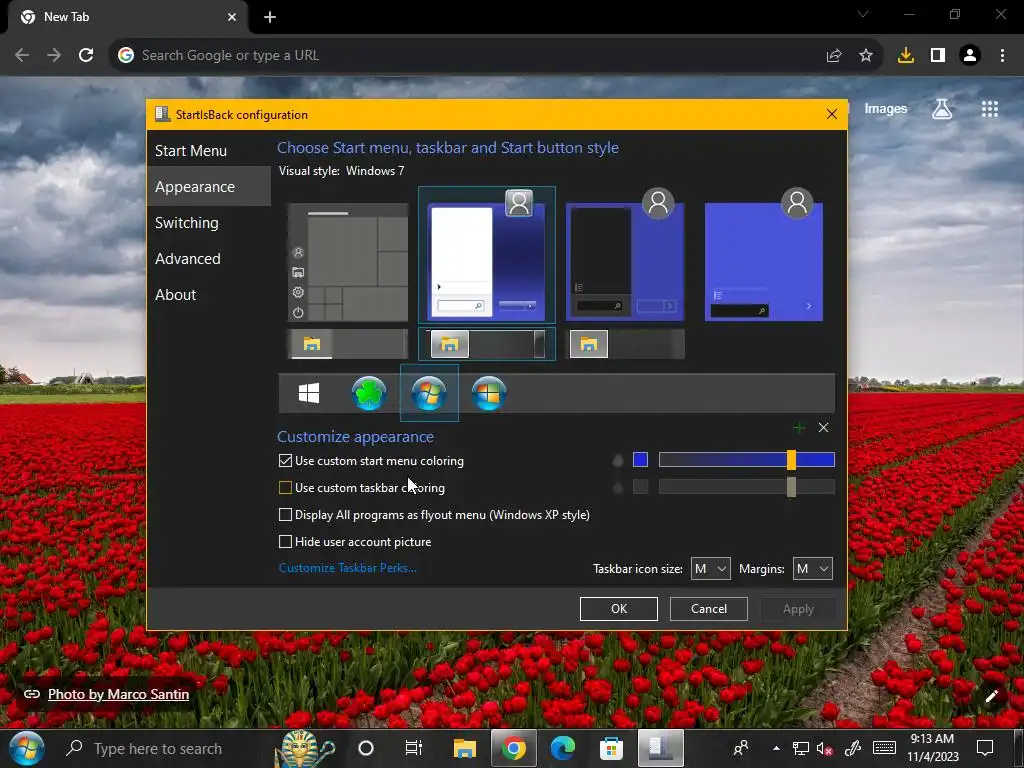The image size is (1024, 768).
Task: Click the Chrome downloads icon
Action: (x=906, y=55)
